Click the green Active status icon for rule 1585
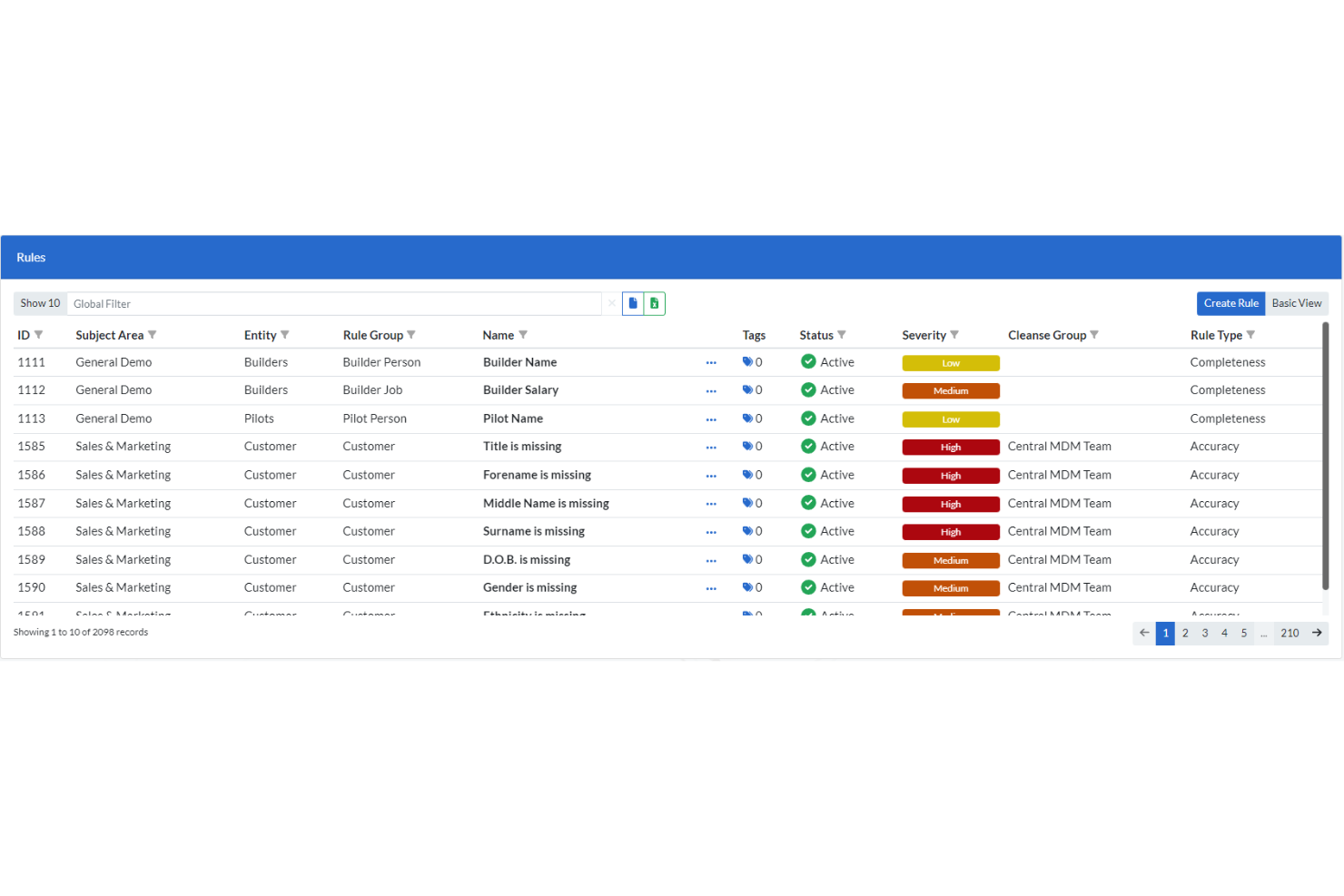Image resolution: width=1344 pixels, height=896 pixels. coord(807,447)
